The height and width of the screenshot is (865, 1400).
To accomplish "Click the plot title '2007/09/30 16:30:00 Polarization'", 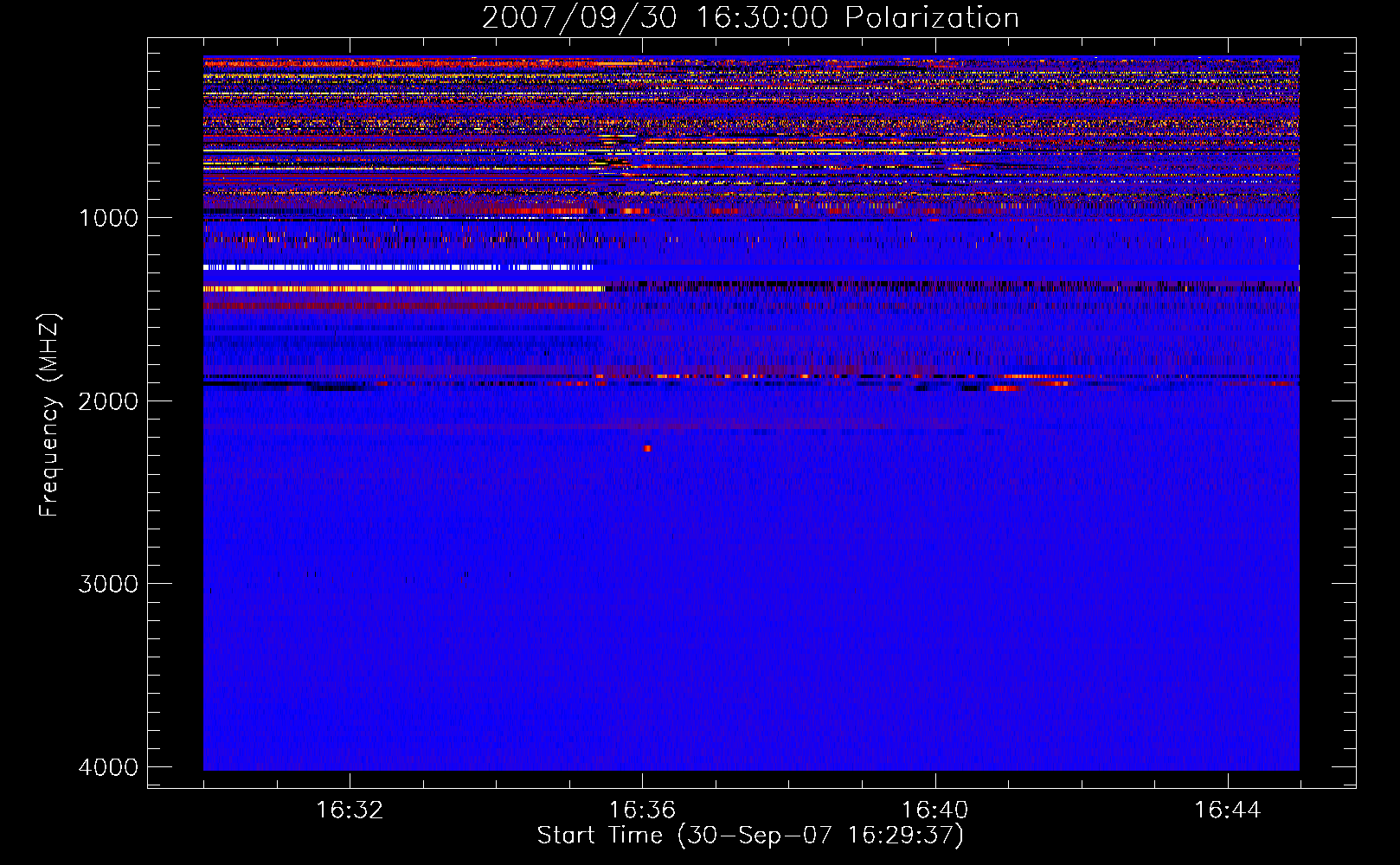I will click(750, 17).
